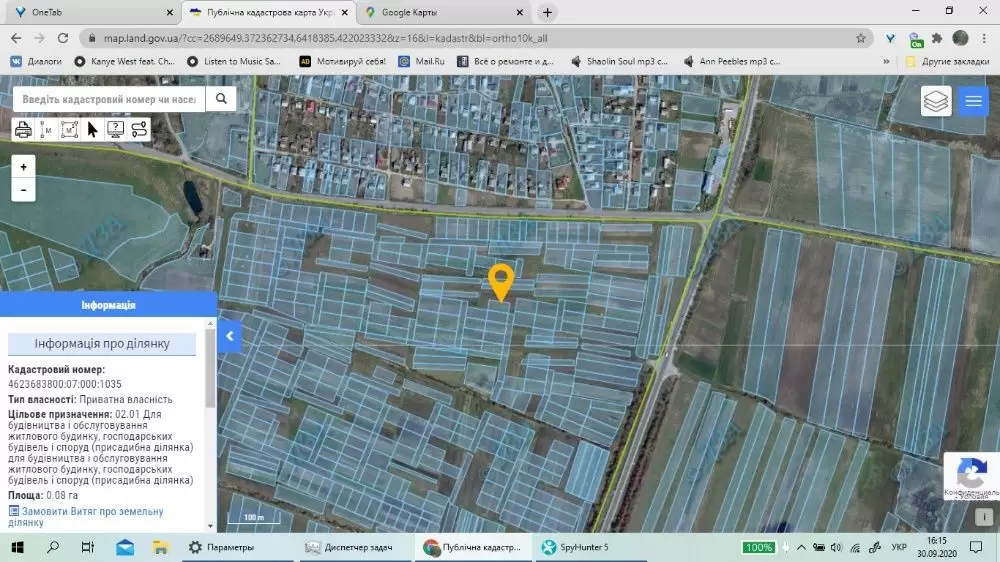The height and width of the screenshot is (562, 1000).
Task: Open Диспетчер задач from the taskbar
Action: coord(349,547)
